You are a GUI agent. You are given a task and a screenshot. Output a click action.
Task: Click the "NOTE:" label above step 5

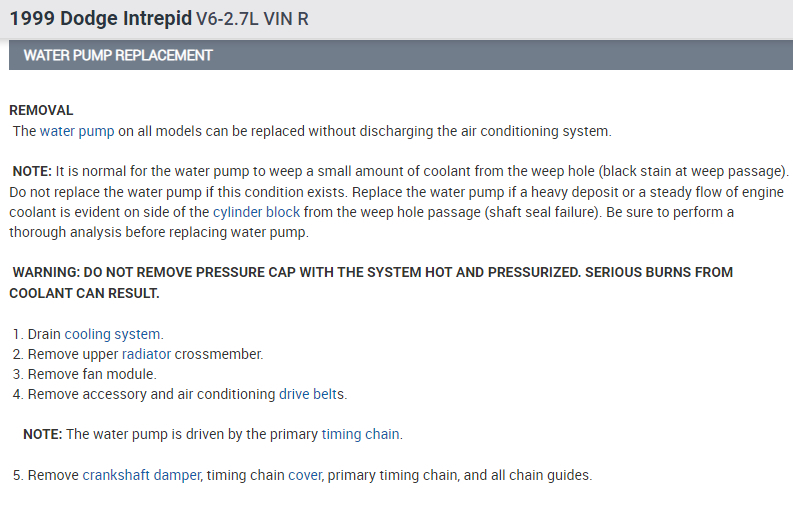(43, 434)
